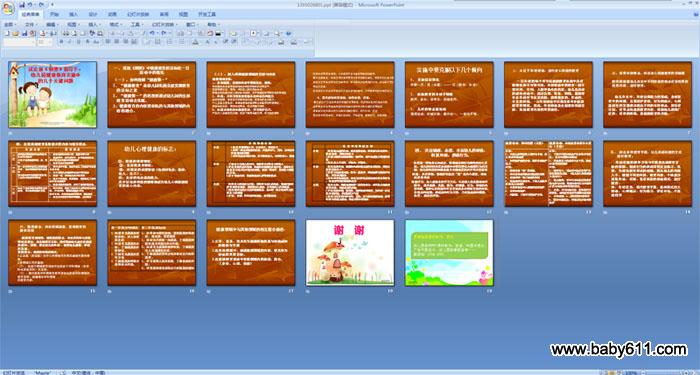The image size is (700, 375).
Task: Select slide 5 titled 实施中要克服以下几个倾向
Action: [449, 95]
